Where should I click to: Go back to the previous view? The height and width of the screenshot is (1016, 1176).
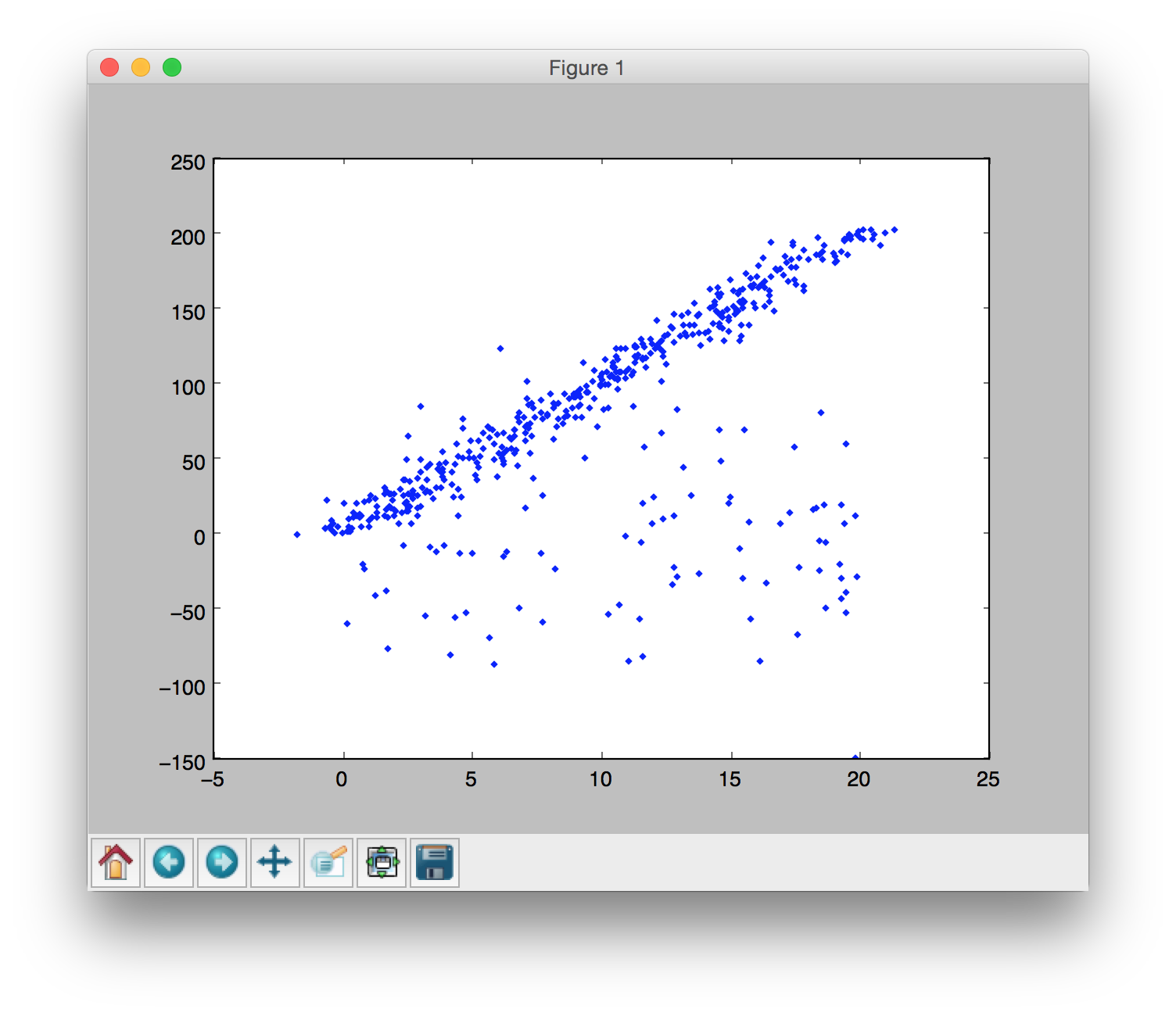tap(169, 863)
